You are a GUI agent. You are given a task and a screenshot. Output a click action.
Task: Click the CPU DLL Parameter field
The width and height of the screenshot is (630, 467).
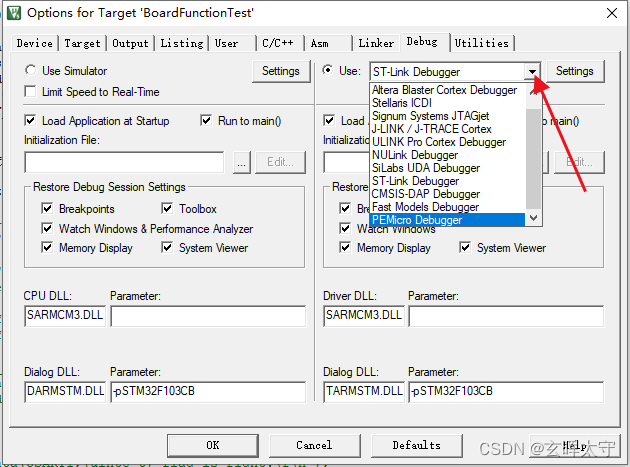point(208,315)
